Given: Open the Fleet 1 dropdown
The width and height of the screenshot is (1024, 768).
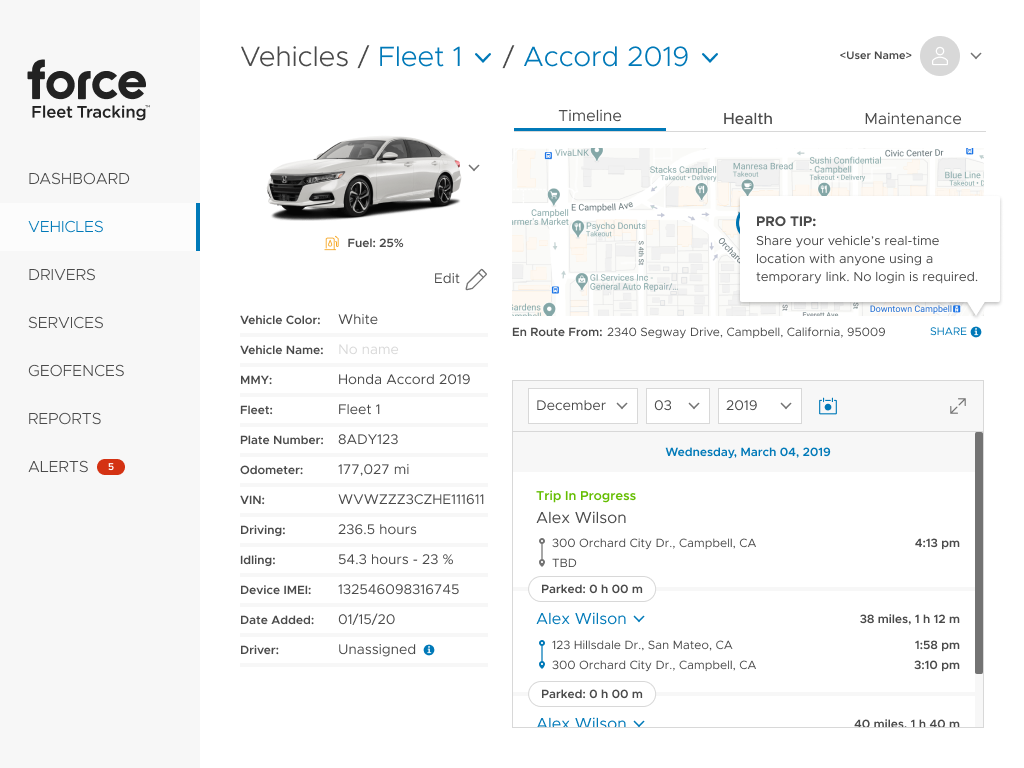Looking at the screenshot, I should pyautogui.click(x=435, y=57).
